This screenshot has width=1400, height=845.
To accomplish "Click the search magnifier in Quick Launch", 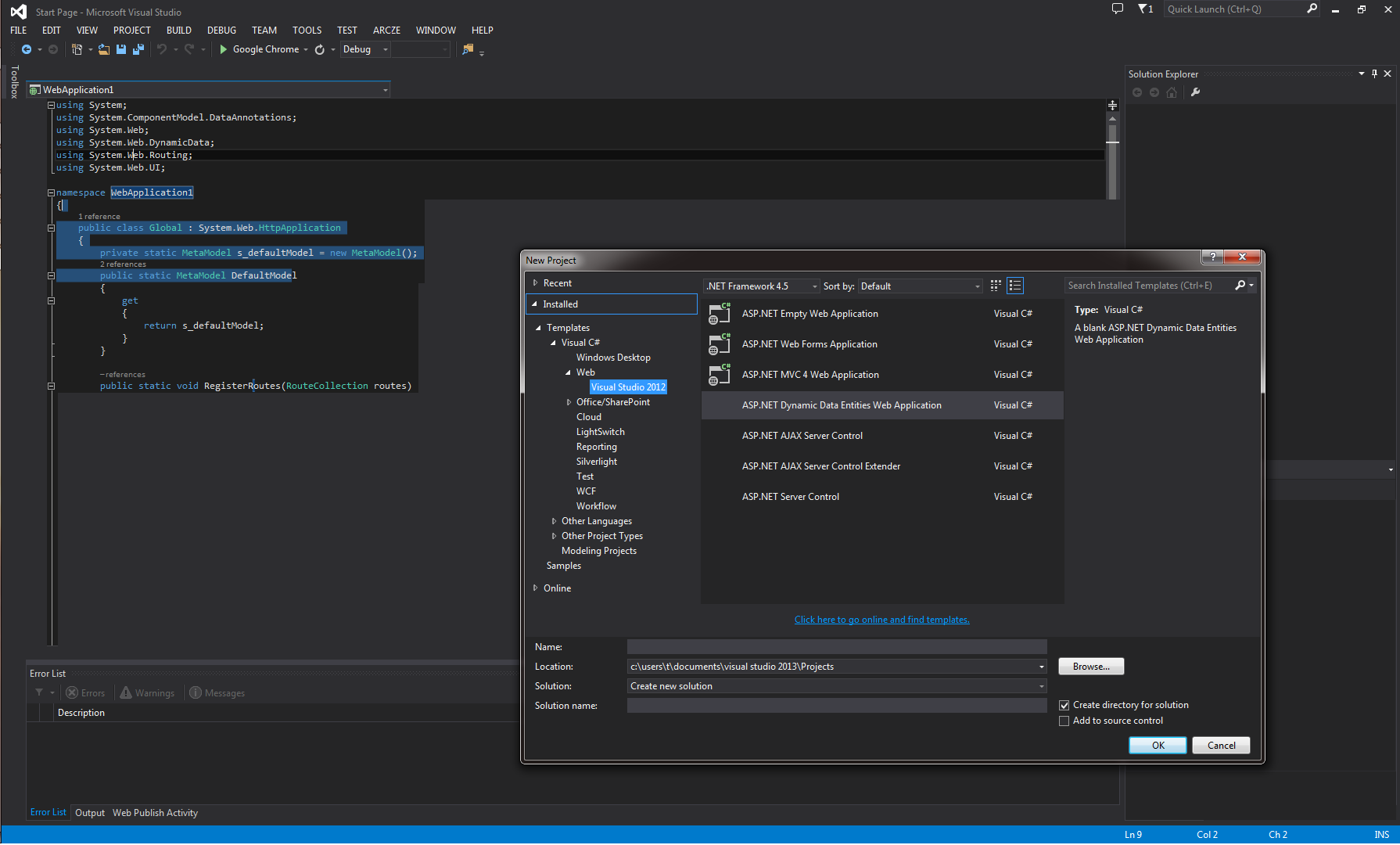I will pyautogui.click(x=1312, y=9).
